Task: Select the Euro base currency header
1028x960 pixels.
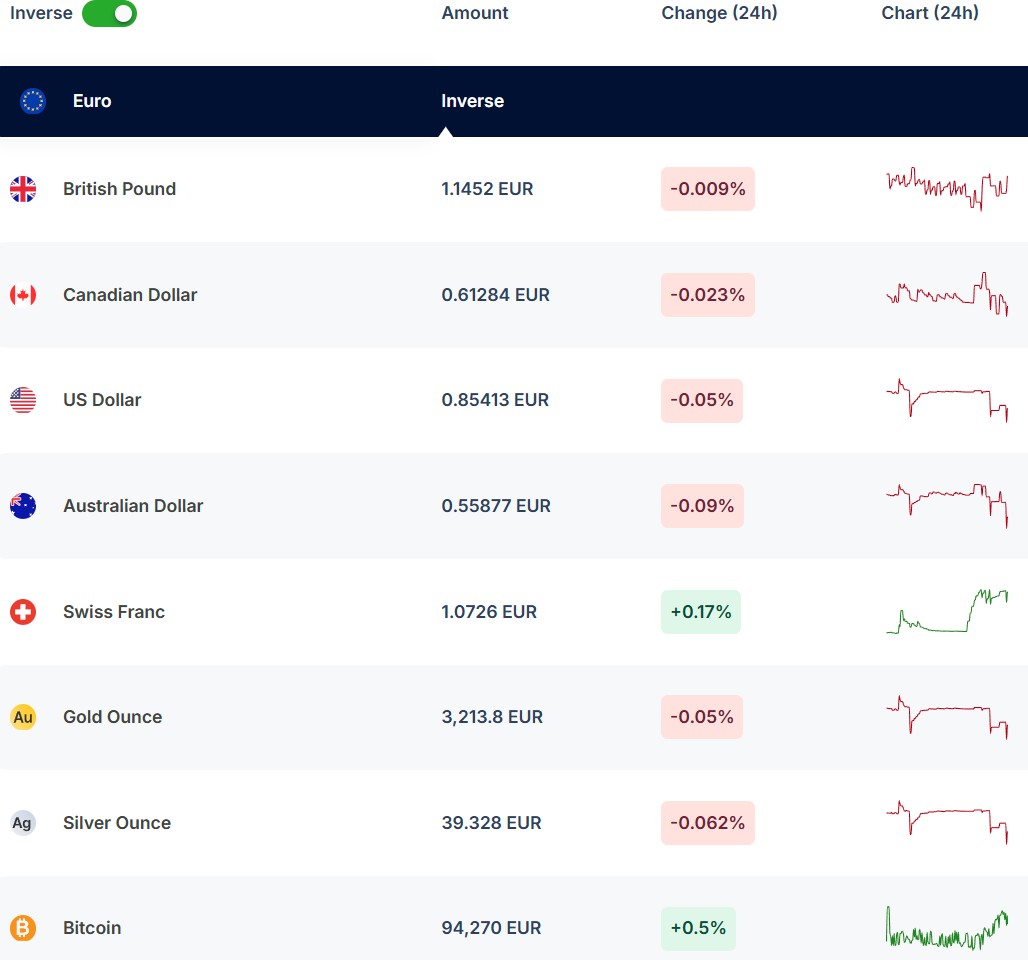Action: 92,101
